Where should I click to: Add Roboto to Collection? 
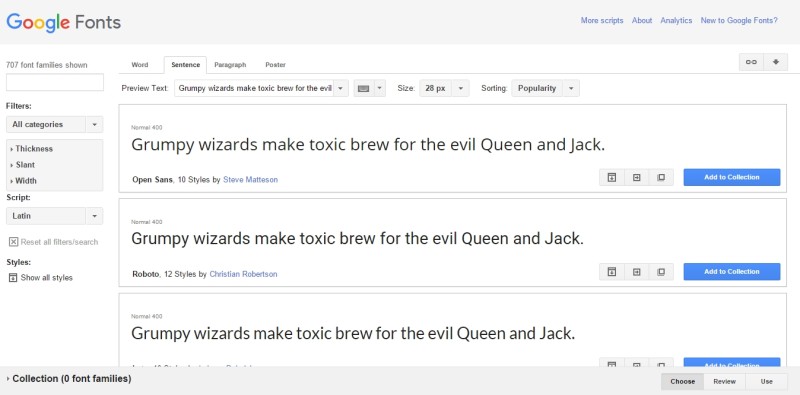pos(732,271)
